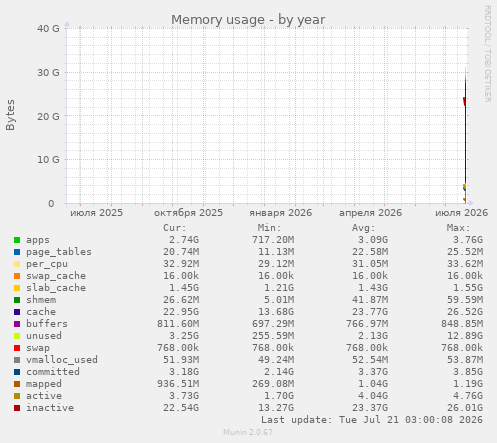497x443 pixels.
Task: Click the 'committed' legend label
Action: coord(53,372)
